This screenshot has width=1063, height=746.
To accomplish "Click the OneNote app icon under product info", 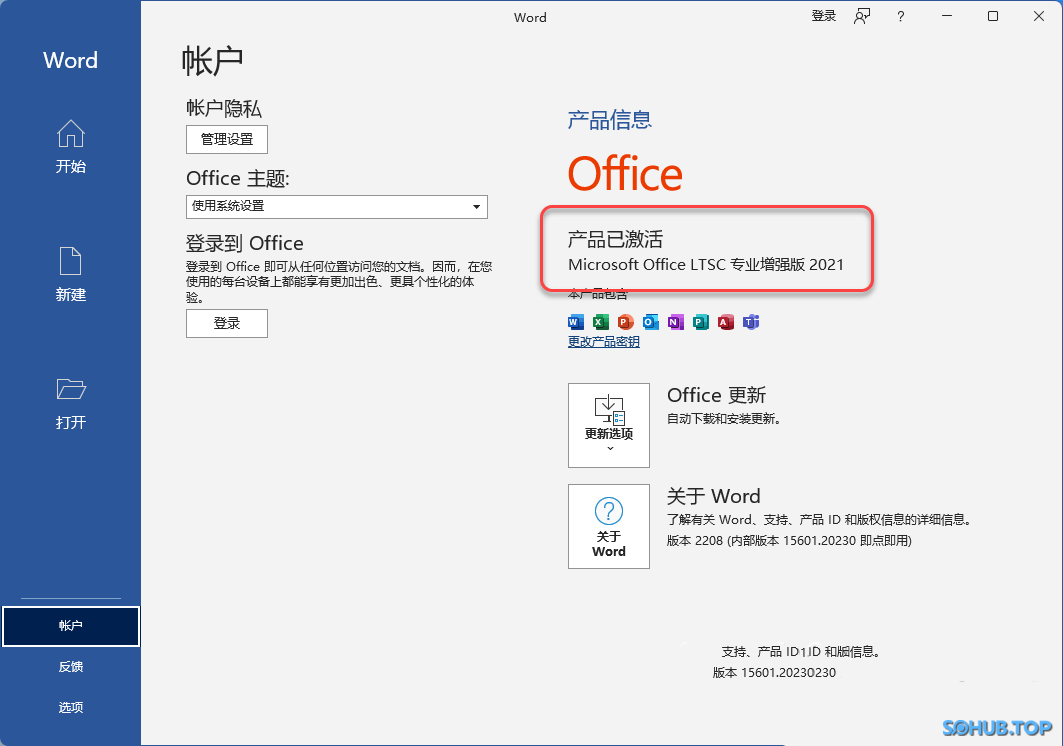I will pos(676,322).
